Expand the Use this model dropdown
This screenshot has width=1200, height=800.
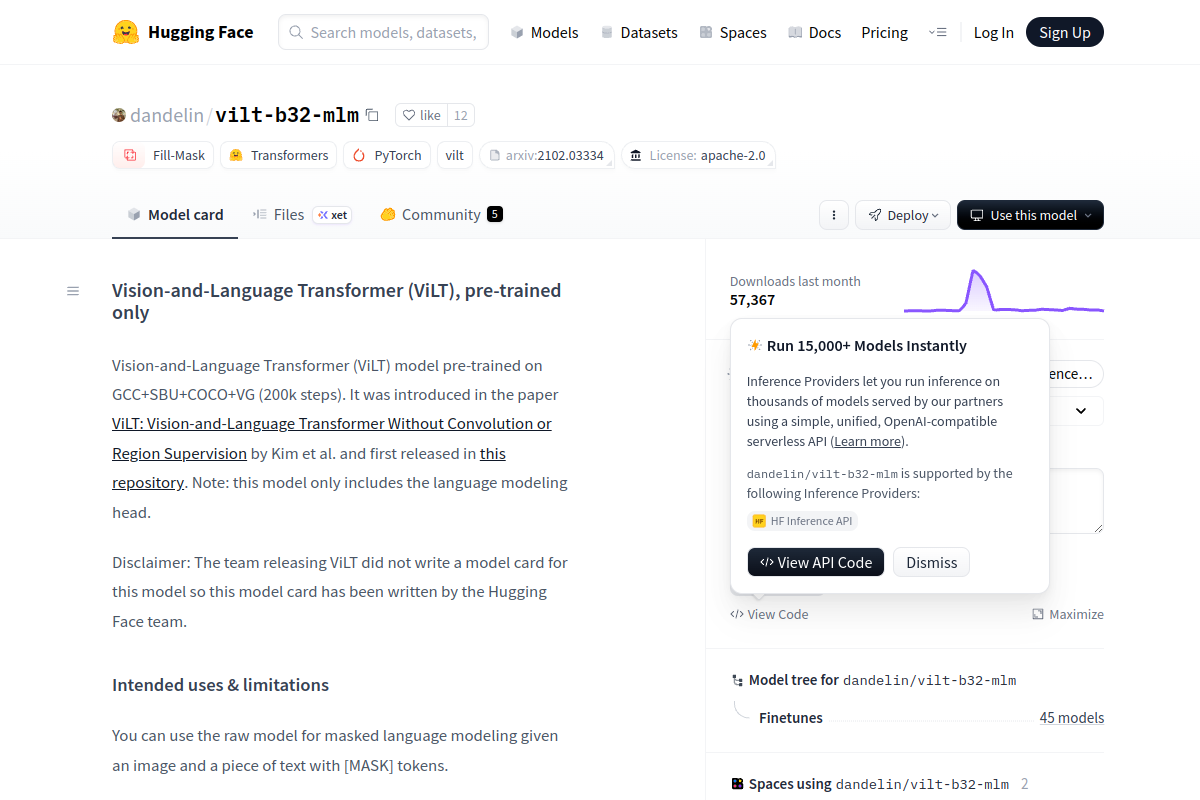[1030, 215]
